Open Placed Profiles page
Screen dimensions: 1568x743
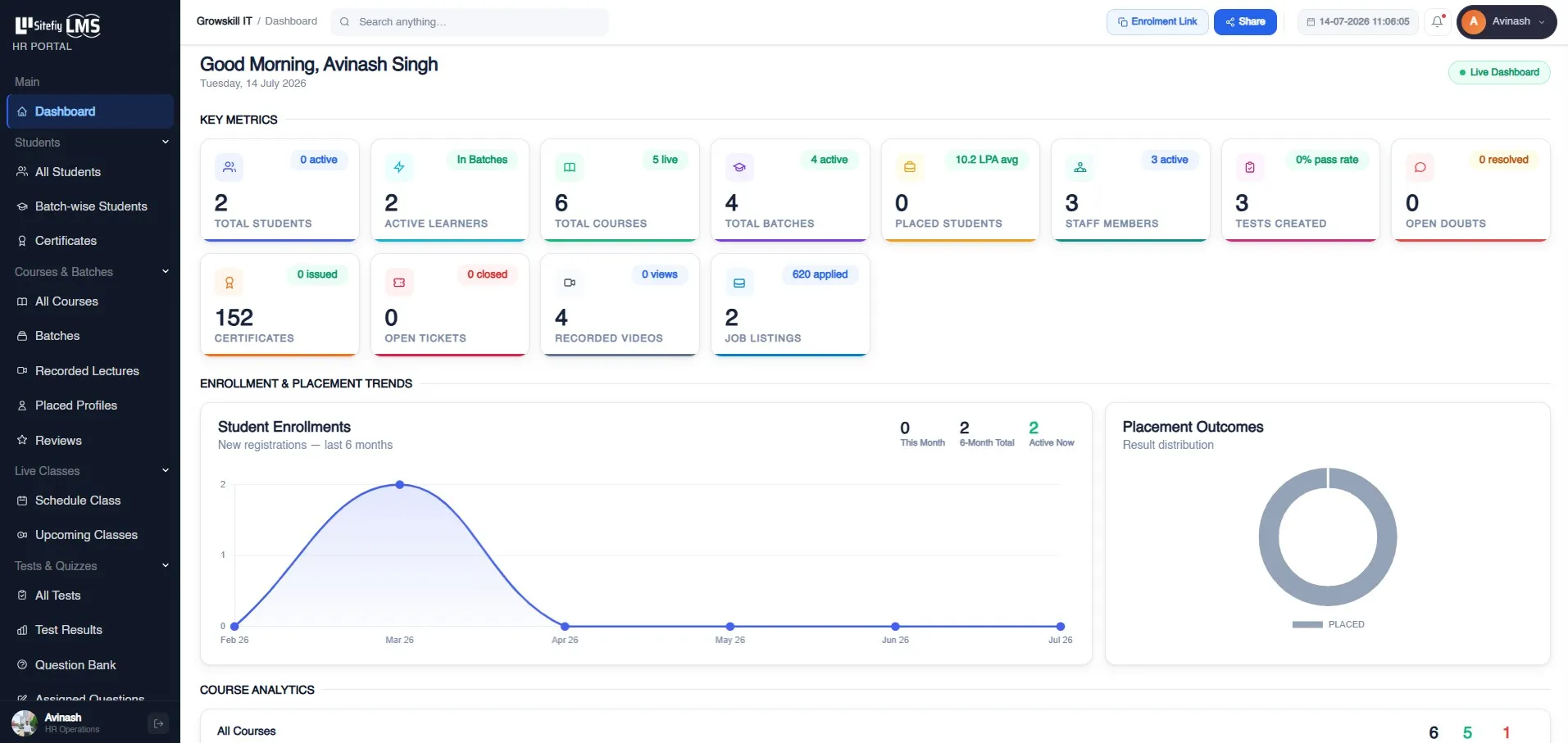pos(90,405)
